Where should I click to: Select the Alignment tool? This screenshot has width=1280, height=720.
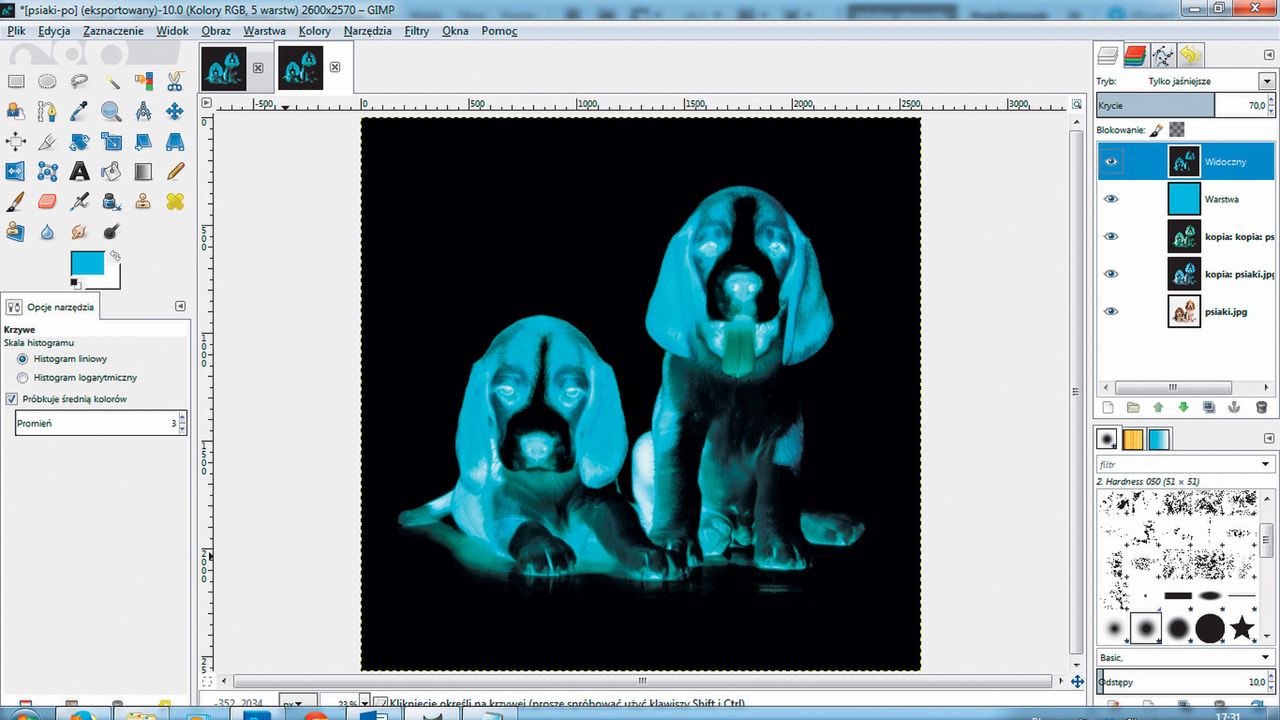pyautogui.click(x=16, y=141)
